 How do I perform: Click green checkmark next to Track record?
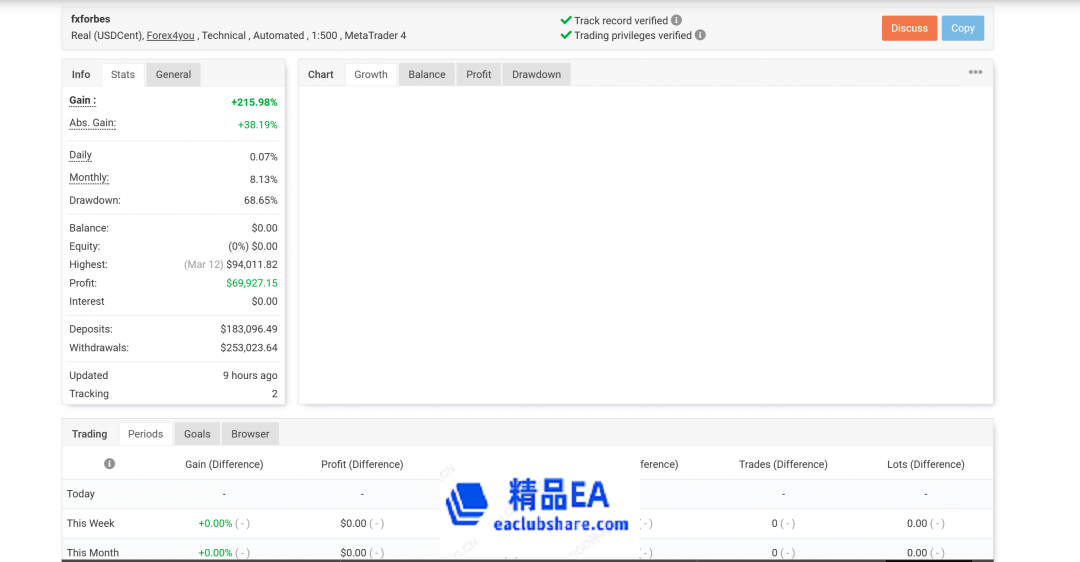point(566,20)
